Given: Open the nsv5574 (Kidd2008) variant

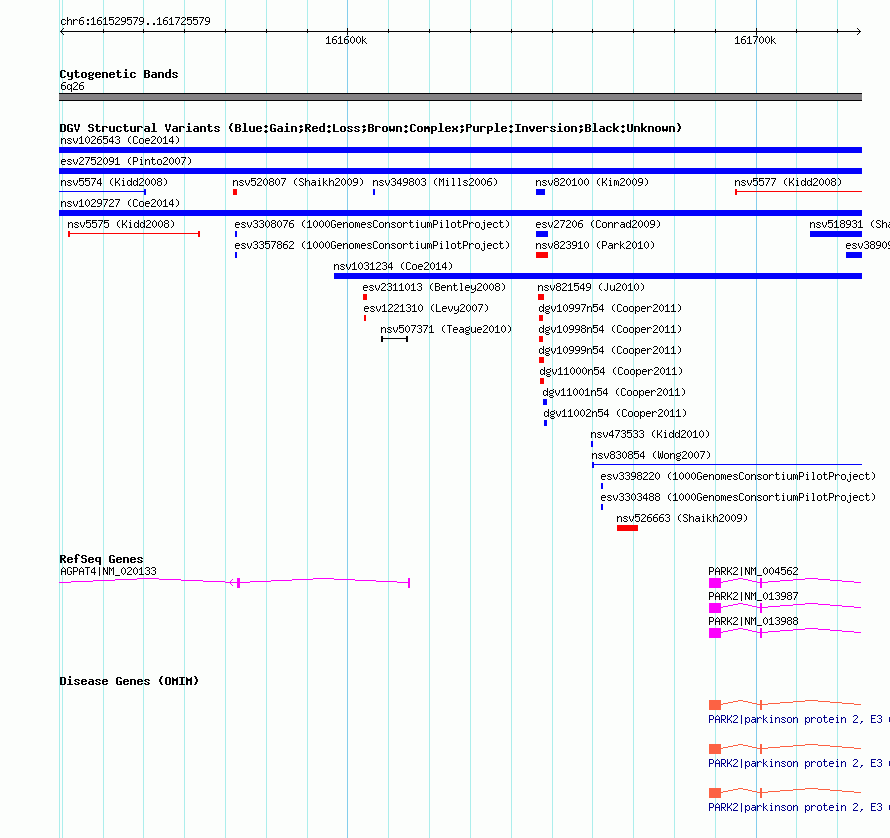Looking at the screenshot, I should tap(114, 182).
